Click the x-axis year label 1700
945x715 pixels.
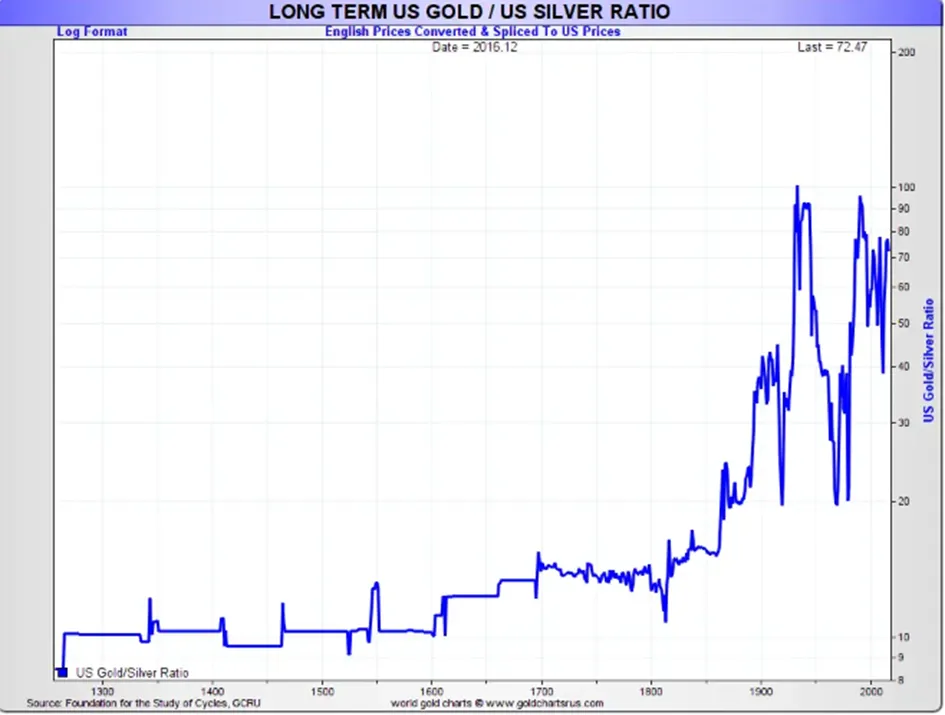[x=542, y=691]
